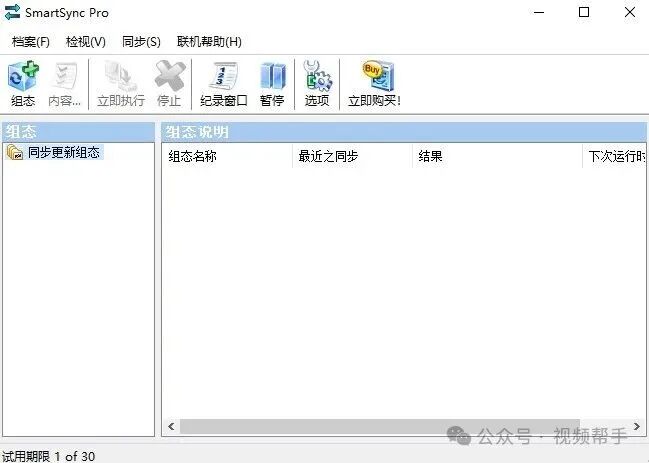Click the 停止 stop toolbar icon
The height and width of the screenshot is (463, 649).
[169, 77]
